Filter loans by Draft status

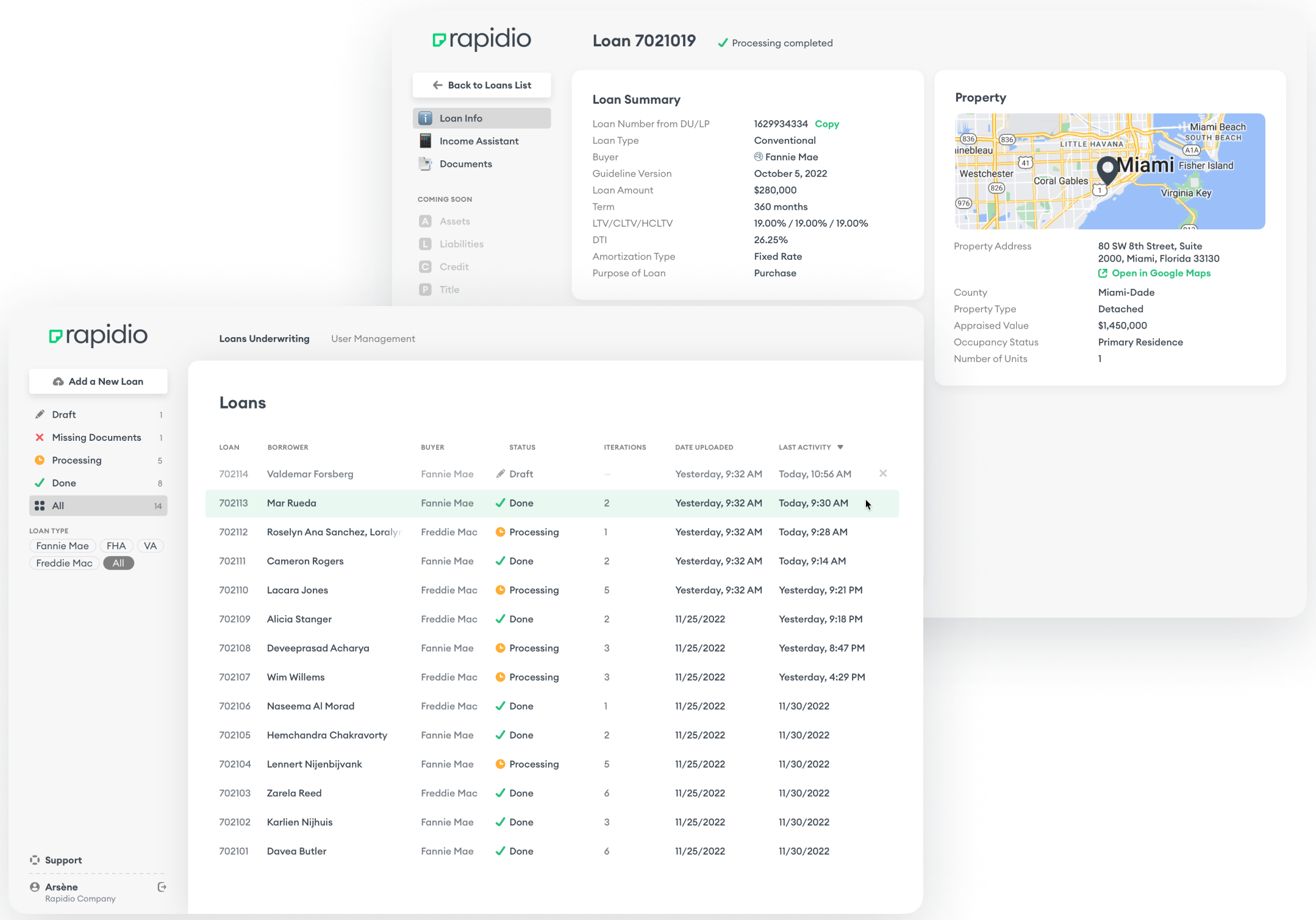click(98, 415)
